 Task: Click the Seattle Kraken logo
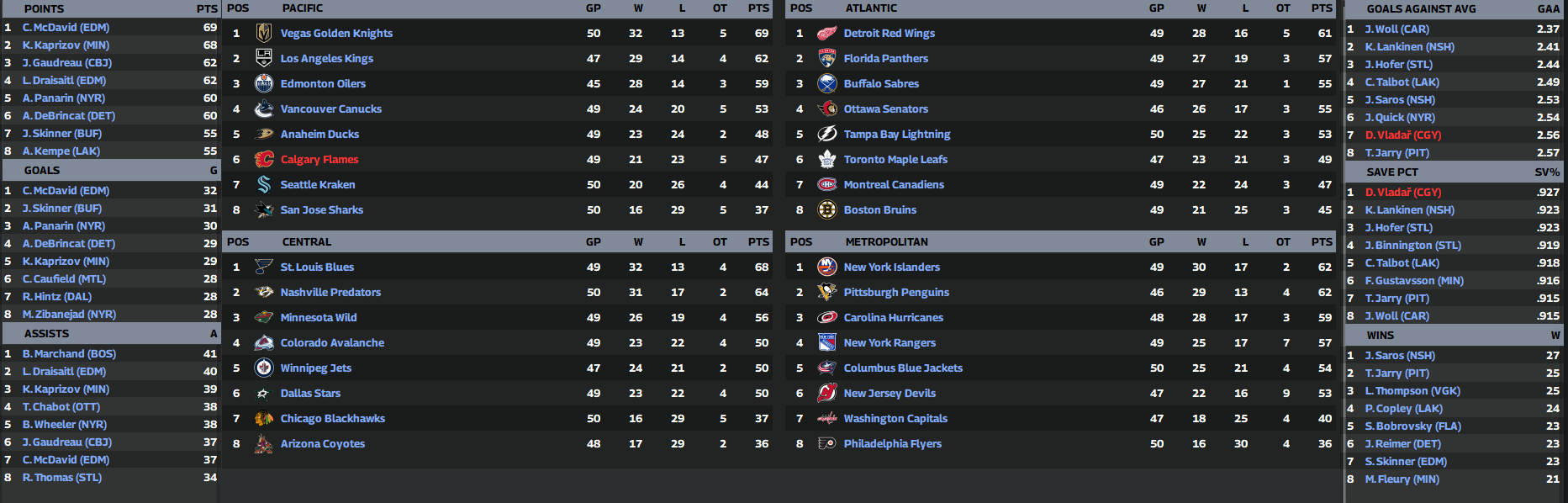pyautogui.click(x=264, y=185)
